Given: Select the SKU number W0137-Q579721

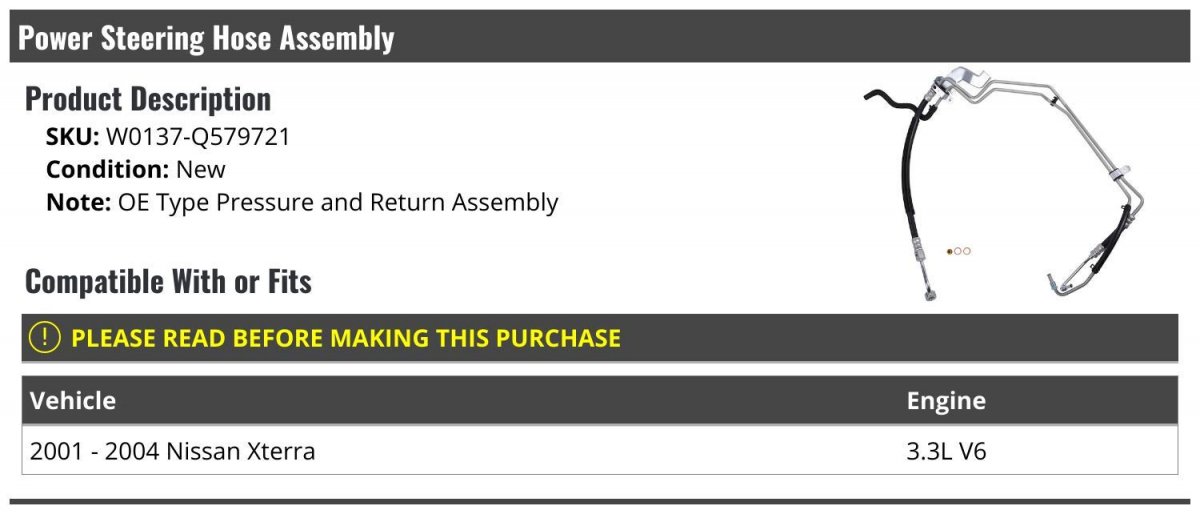Looking at the screenshot, I should (198, 137).
